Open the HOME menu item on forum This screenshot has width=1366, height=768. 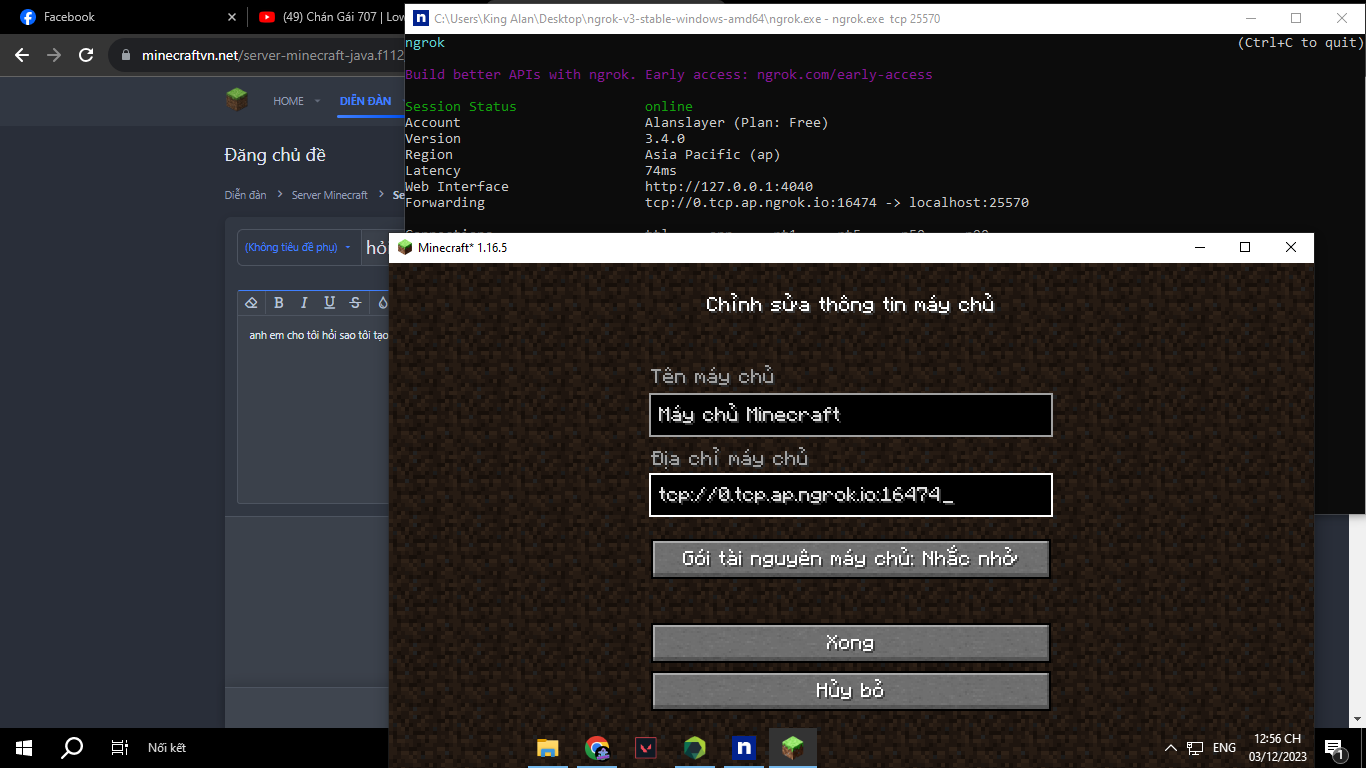[x=289, y=101]
